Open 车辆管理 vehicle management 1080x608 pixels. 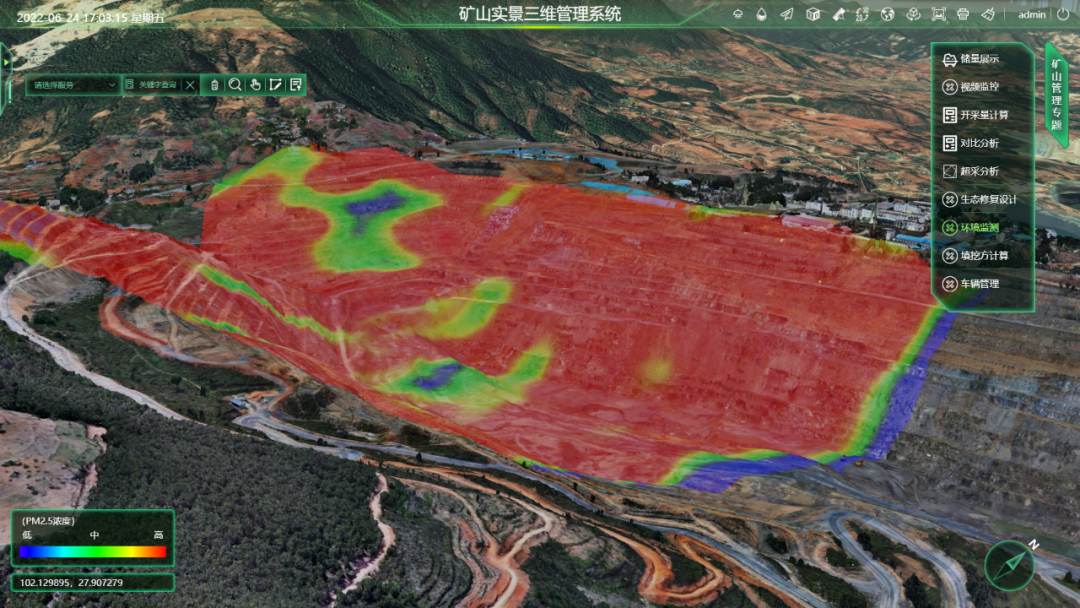click(x=972, y=284)
